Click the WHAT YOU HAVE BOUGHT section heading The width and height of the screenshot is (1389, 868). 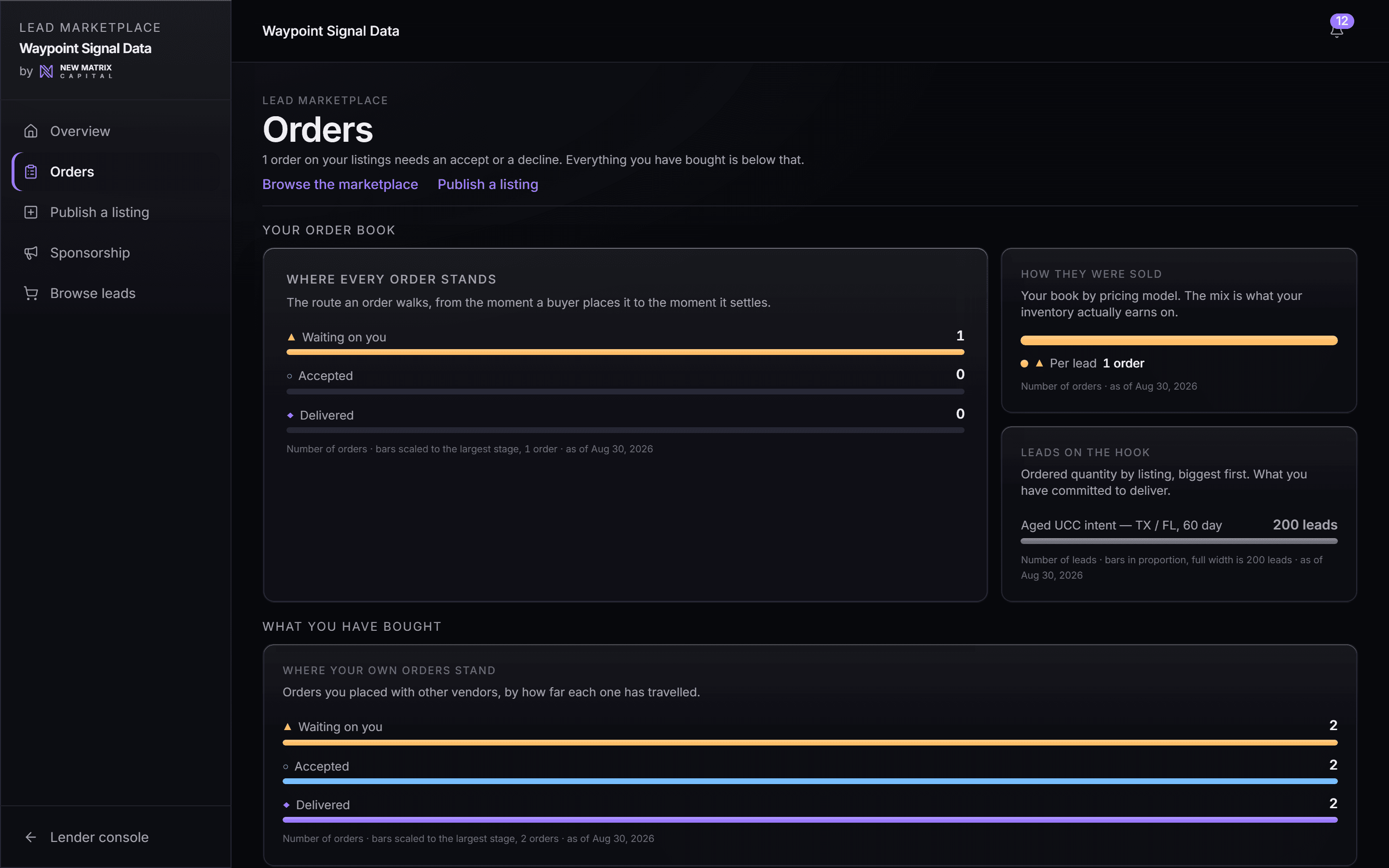click(352, 626)
